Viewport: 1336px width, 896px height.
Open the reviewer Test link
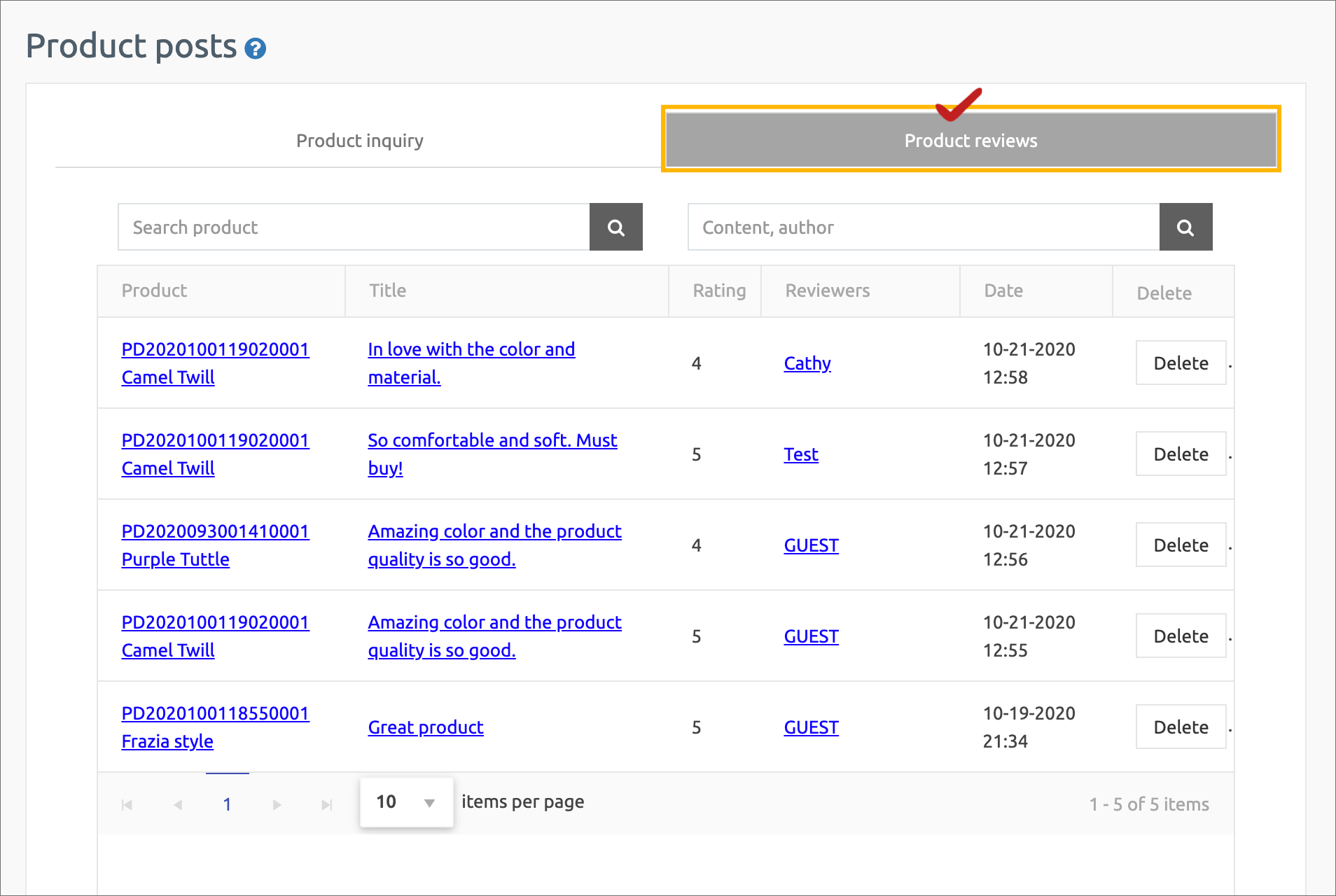[800, 454]
